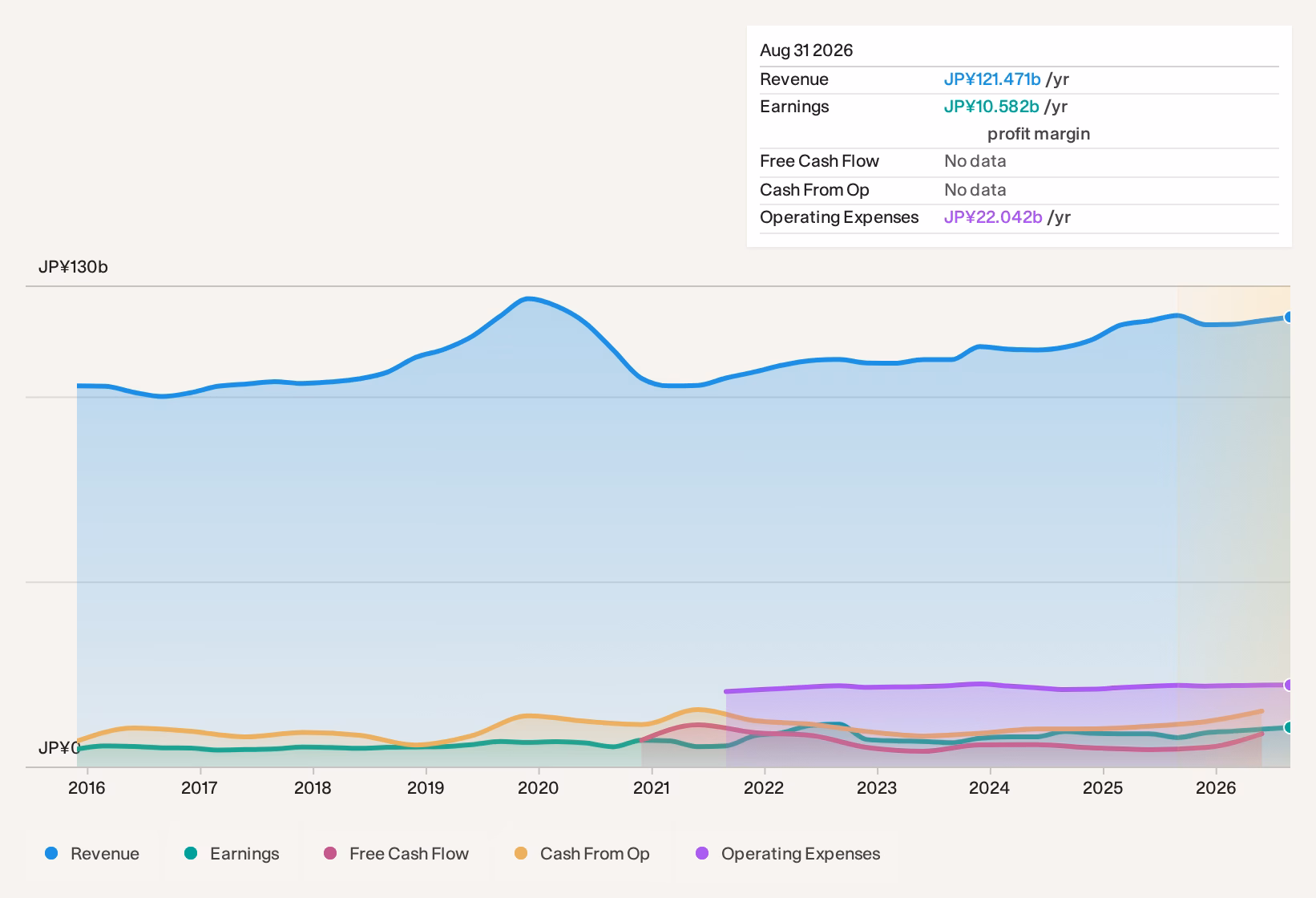
Task: Toggle the Operating Expenses legend item
Action: click(x=787, y=854)
